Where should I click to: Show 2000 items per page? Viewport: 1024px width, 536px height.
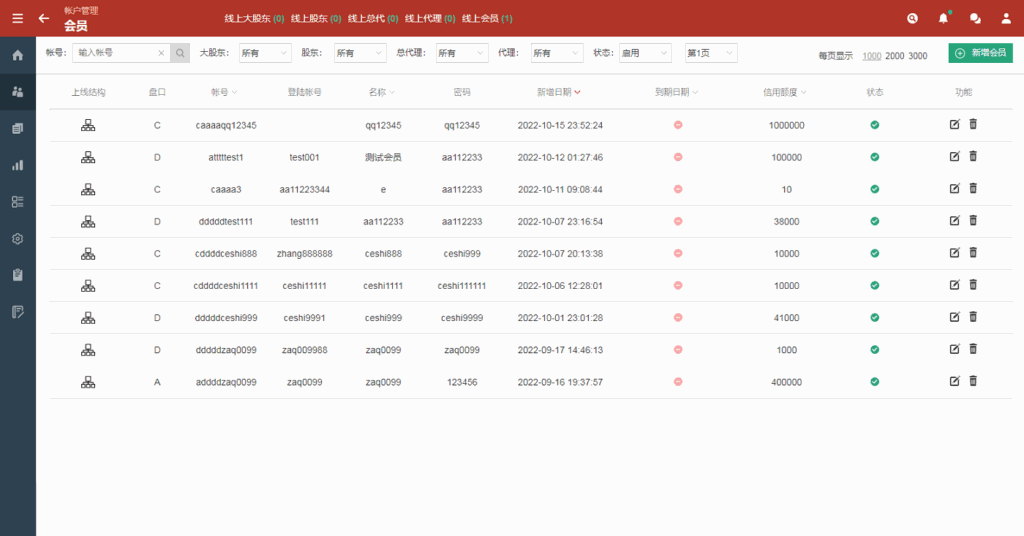pyautogui.click(x=895, y=56)
